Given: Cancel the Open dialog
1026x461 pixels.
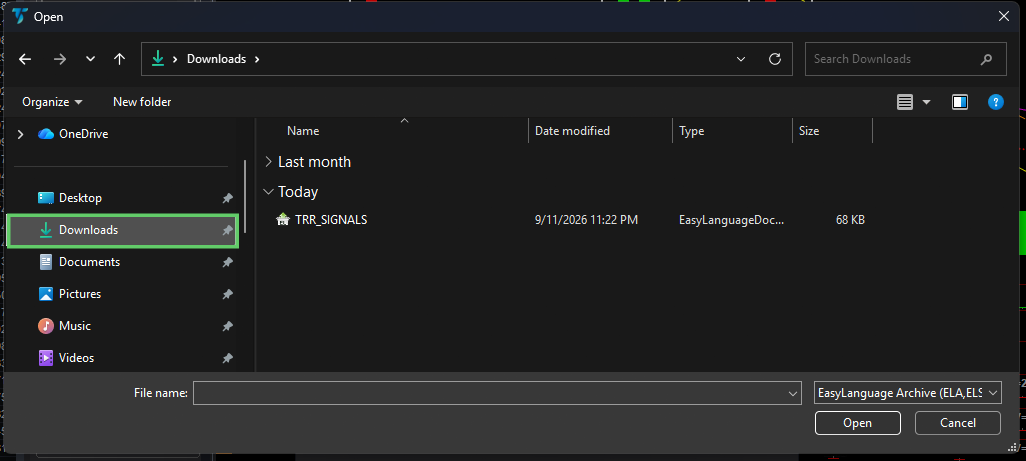Looking at the screenshot, I should [x=958, y=423].
